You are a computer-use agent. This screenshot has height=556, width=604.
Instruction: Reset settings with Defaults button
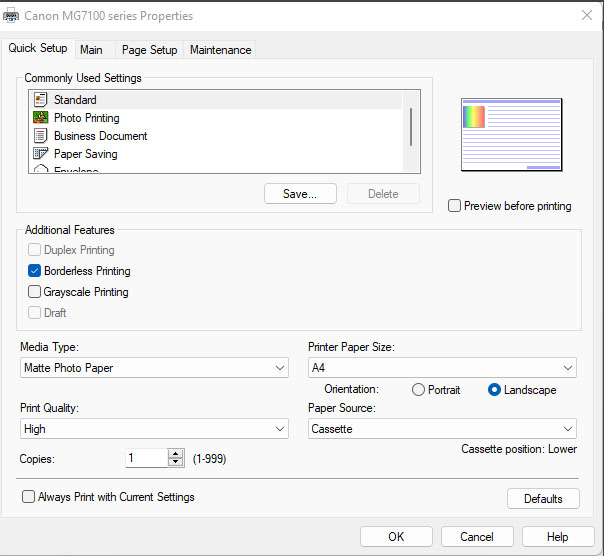[x=543, y=499]
